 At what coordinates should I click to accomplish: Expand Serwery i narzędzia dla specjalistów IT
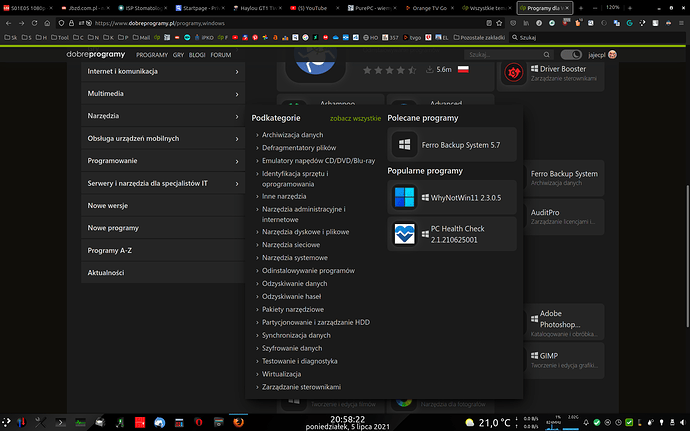pyautogui.click(x=163, y=184)
